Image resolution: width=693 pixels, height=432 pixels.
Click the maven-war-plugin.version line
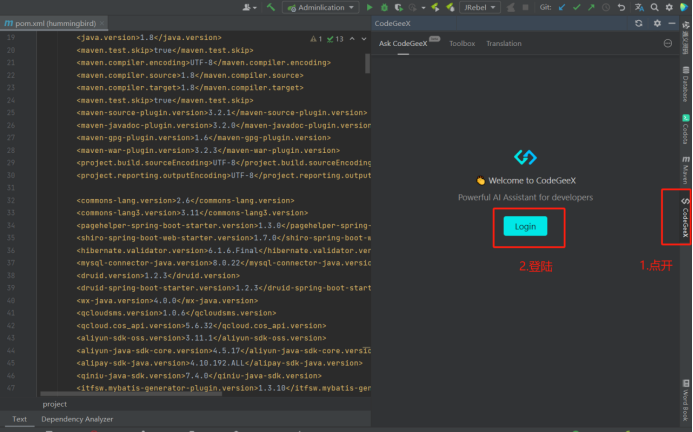(208, 150)
